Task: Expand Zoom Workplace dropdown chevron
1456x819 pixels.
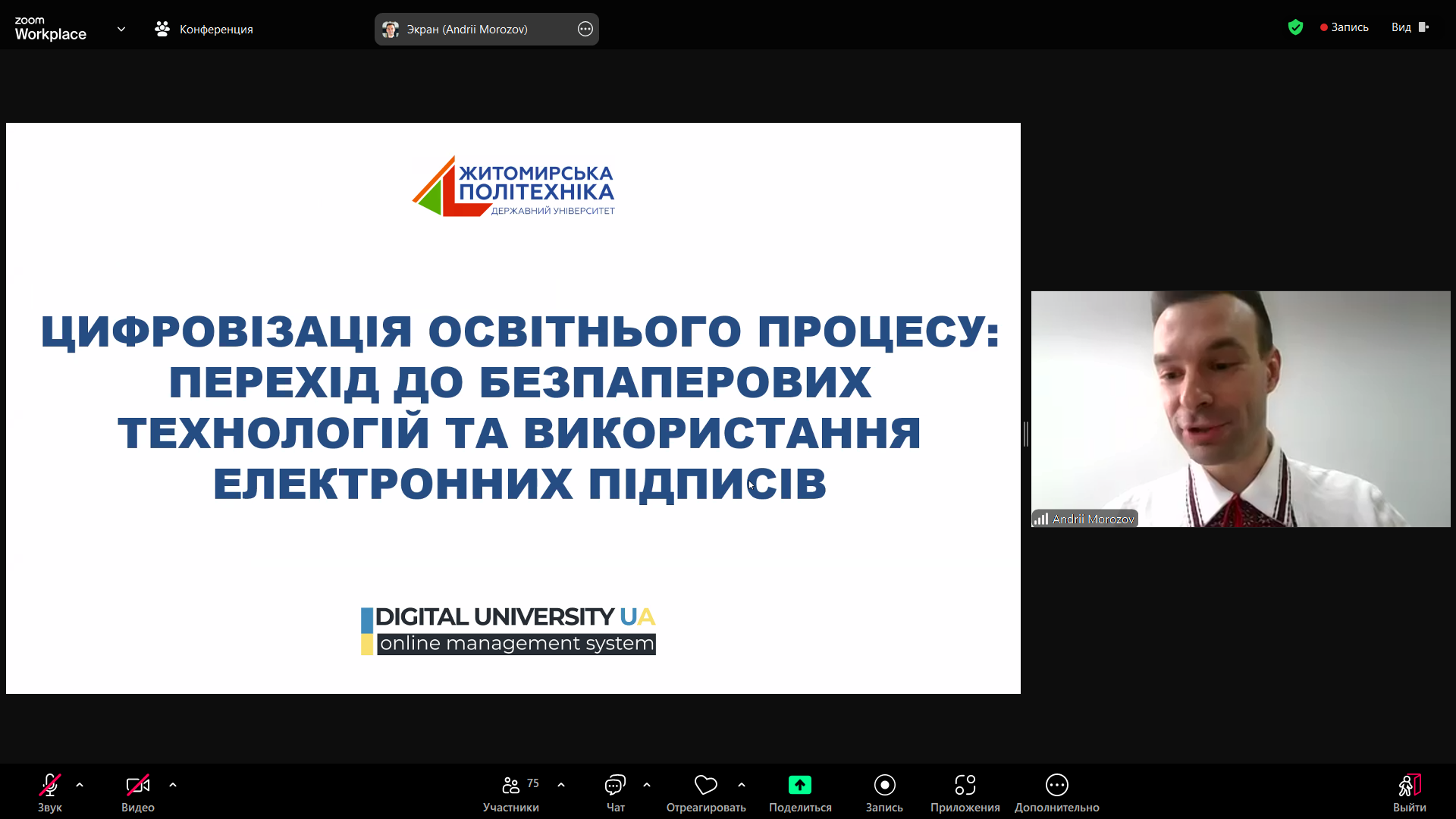Action: pos(121,29)
